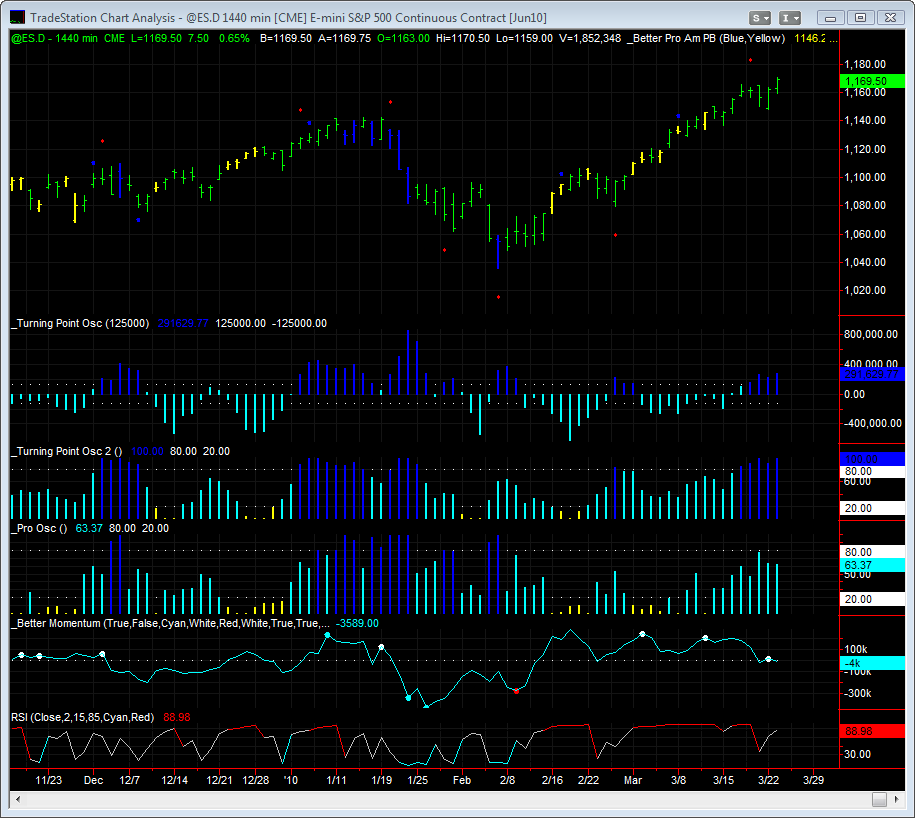
Task: Click the 12/14 date axis label
Action: click(174, 781)
